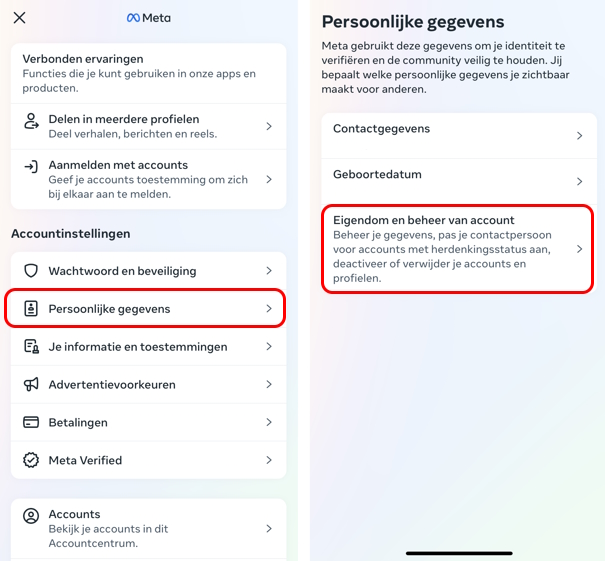Click the ID card icon for Persoonlijke gegevens
605x561 pixels.
[31, 309]
